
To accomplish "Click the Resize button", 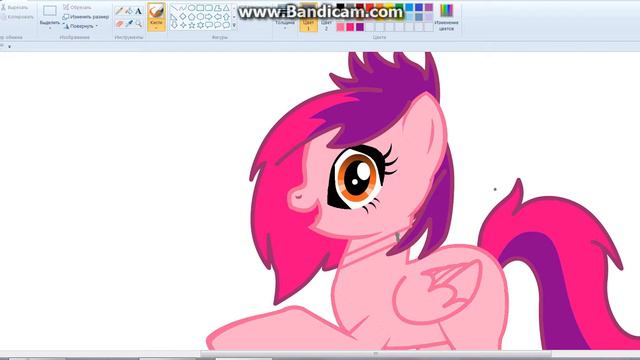I will 86,17.
